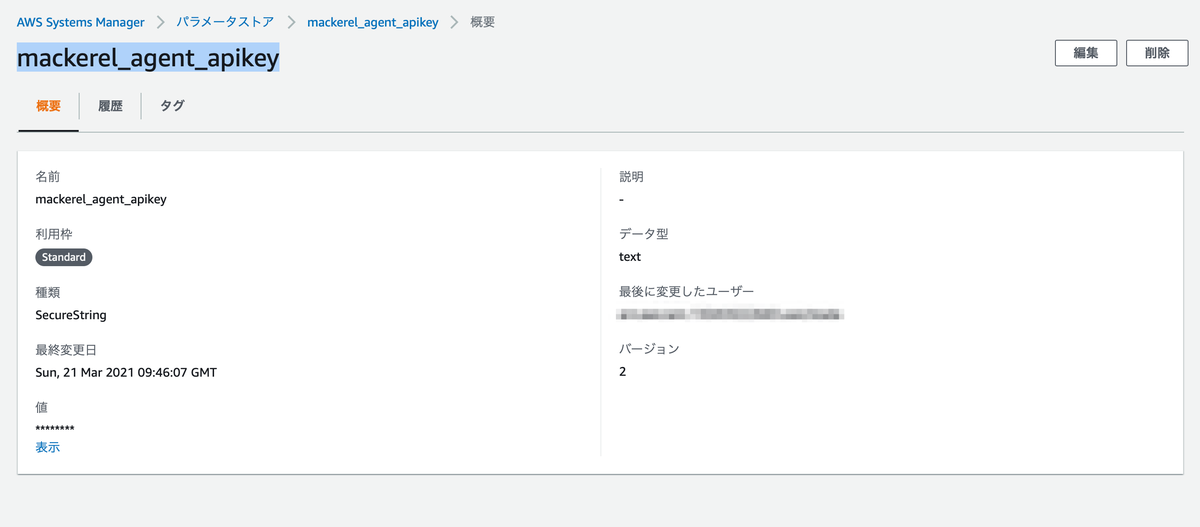Click the blurred last-modified user value

(x=731, y=314)
